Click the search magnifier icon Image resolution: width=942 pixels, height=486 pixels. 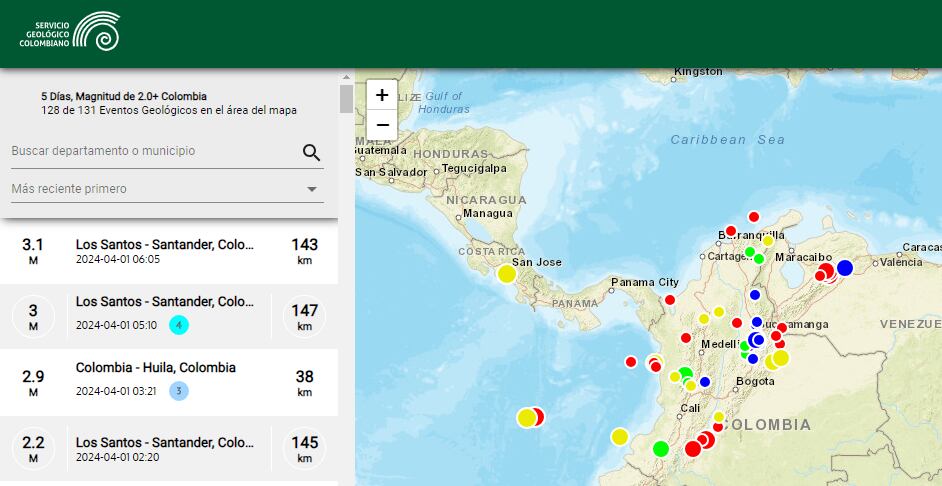[x=311, y=152]
